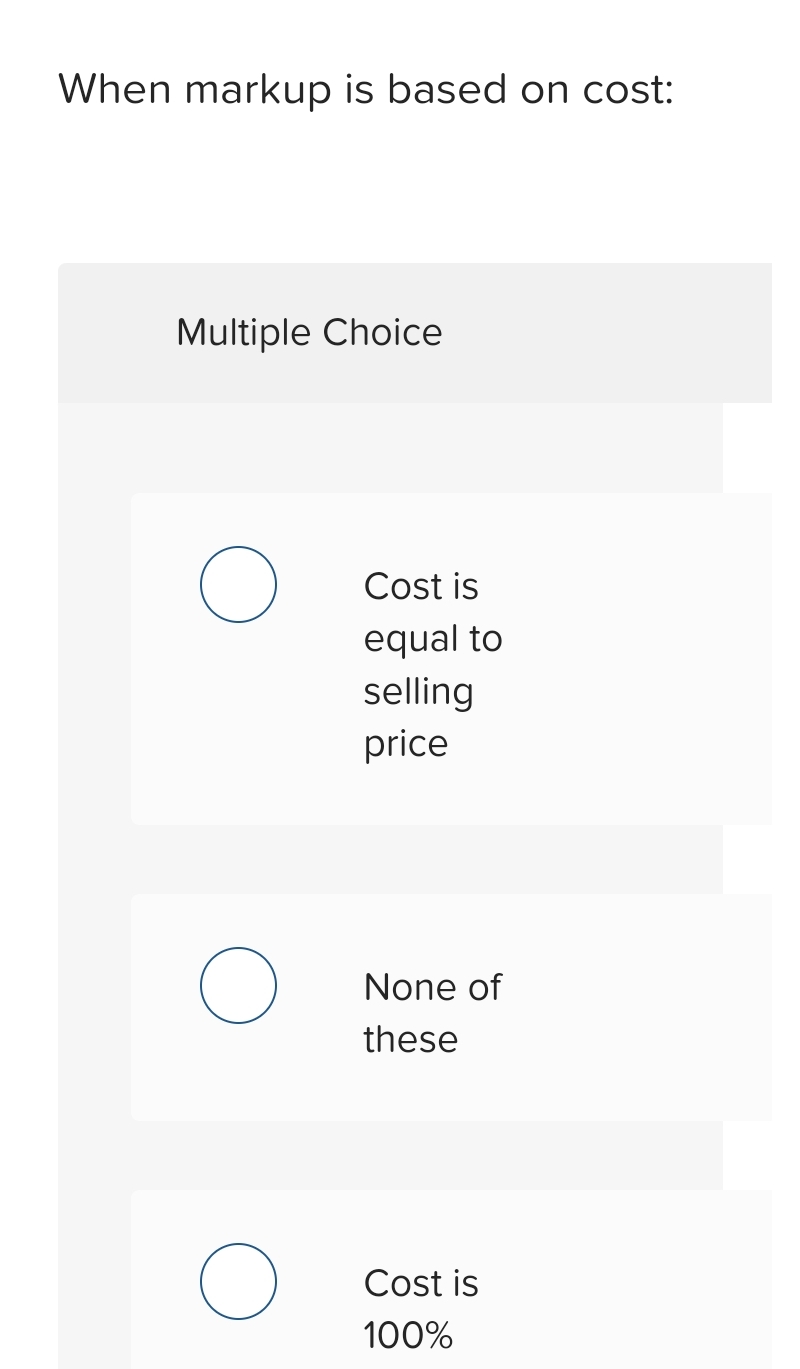The image size is (800, 1369).
Task: Choose the answer Cost is equal to selling price
Action: tap(432, 664)
